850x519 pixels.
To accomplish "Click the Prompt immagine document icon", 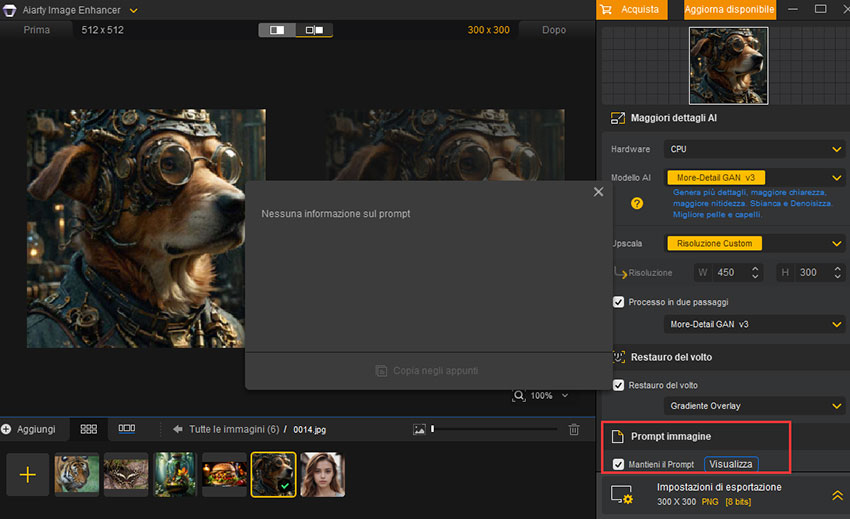I will 617,437.
